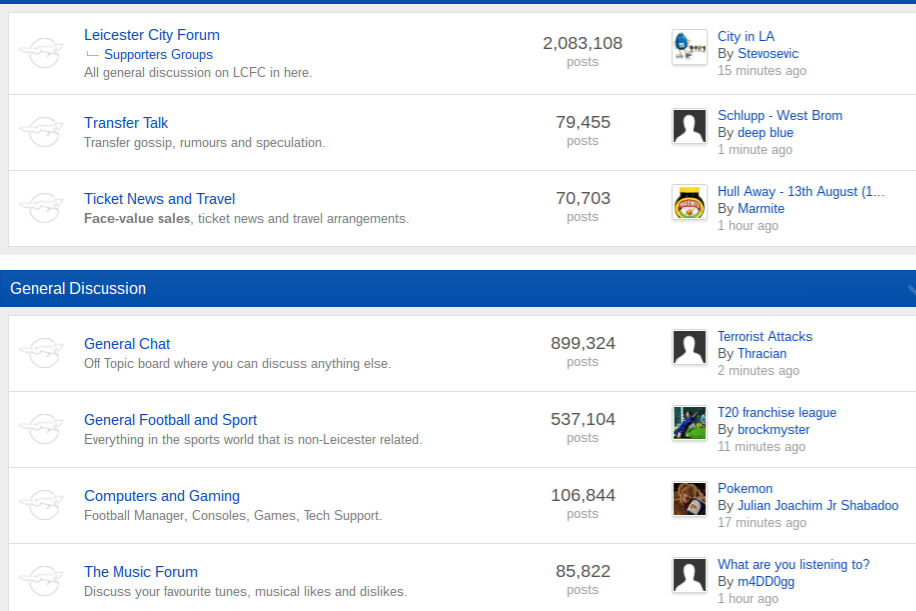916x611 pixels.
Task: Open The Music Forum
Action: click(x=141, y=571)
